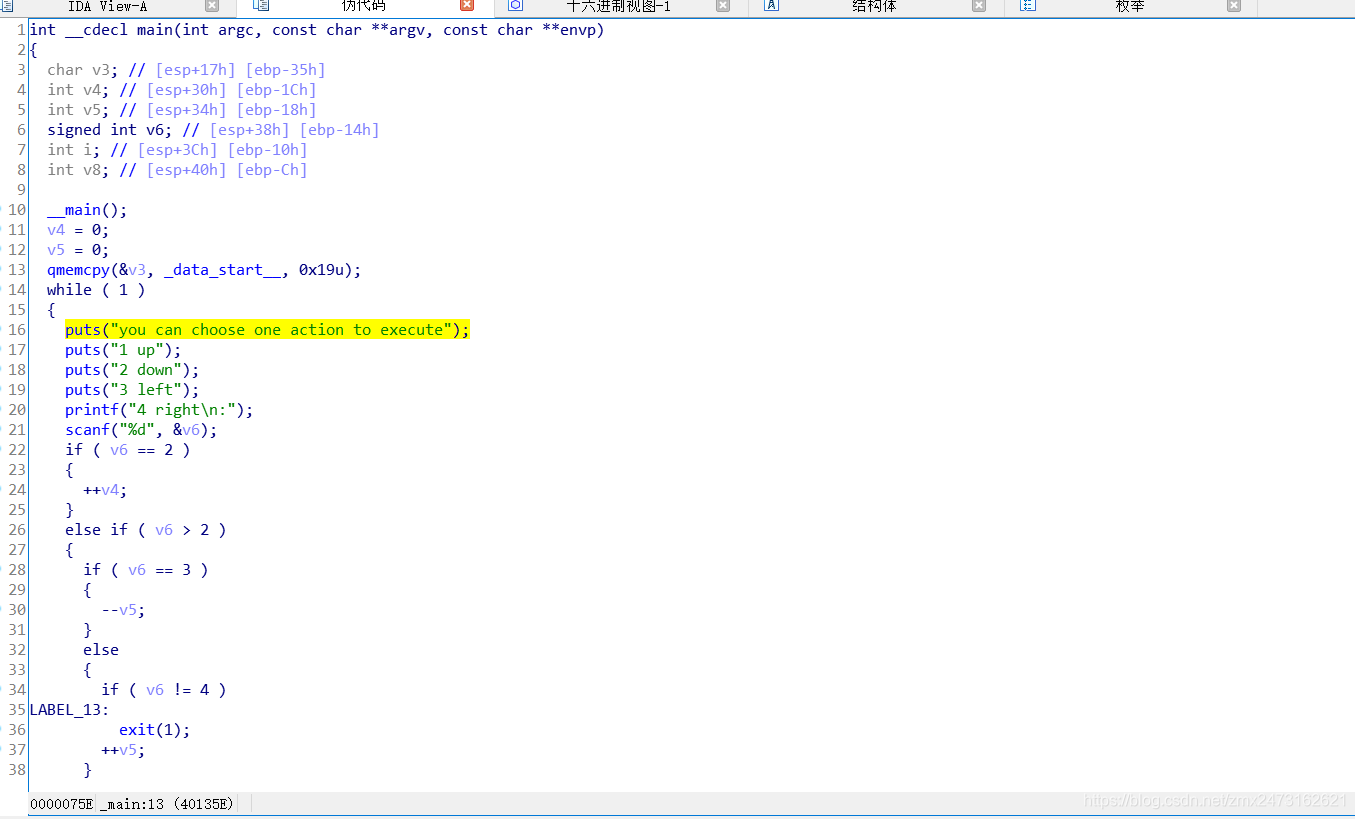Click the enums tab list icon
This screenshot has height=819, width=1355.
click(1027, 6)
